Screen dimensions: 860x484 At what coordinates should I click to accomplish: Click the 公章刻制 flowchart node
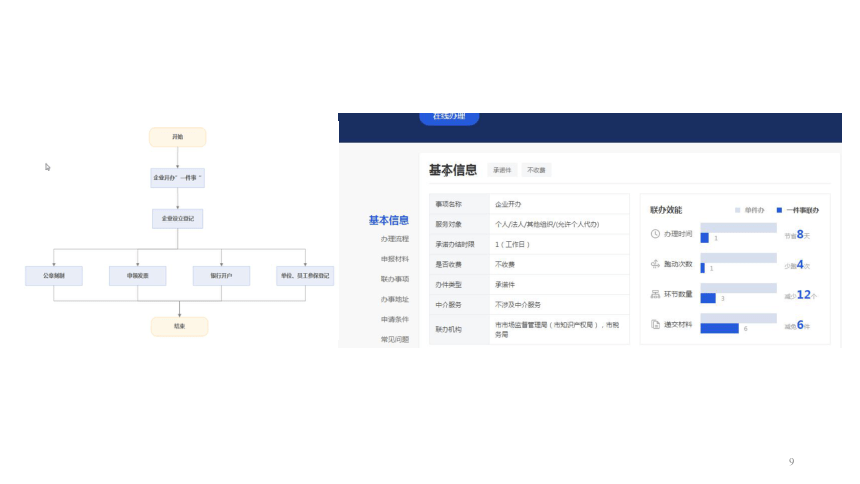(54, 276)
